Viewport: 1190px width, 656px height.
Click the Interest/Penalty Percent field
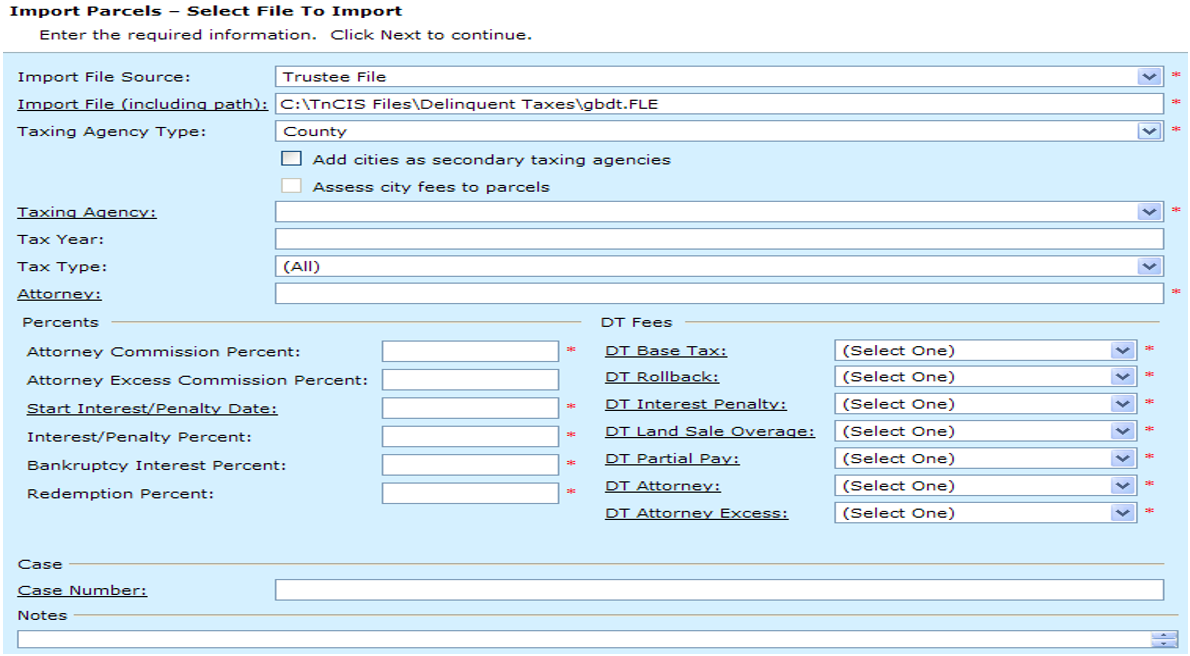point(471,437)
